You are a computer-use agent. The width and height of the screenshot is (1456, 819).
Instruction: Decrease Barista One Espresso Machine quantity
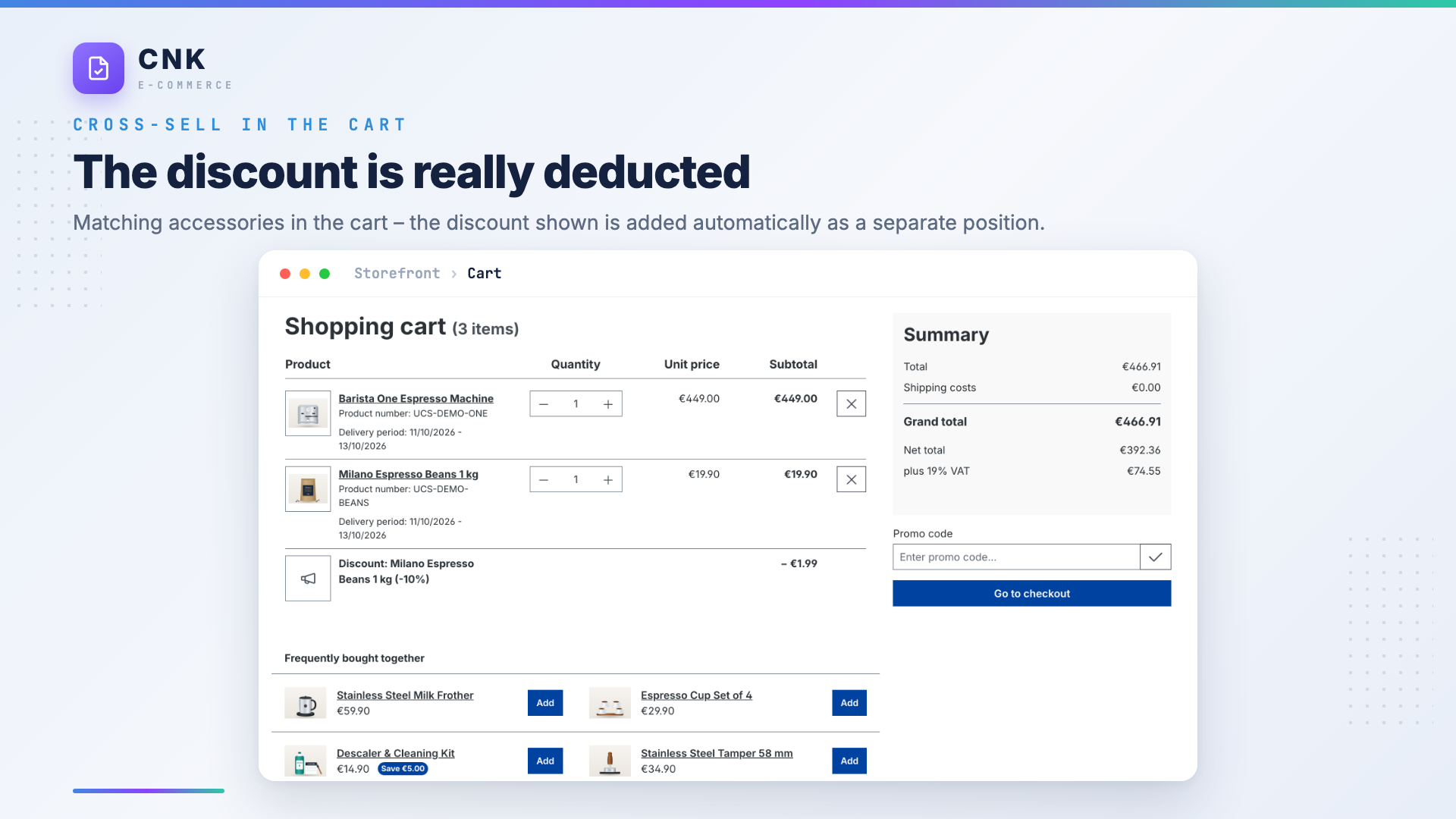[544, 404]
